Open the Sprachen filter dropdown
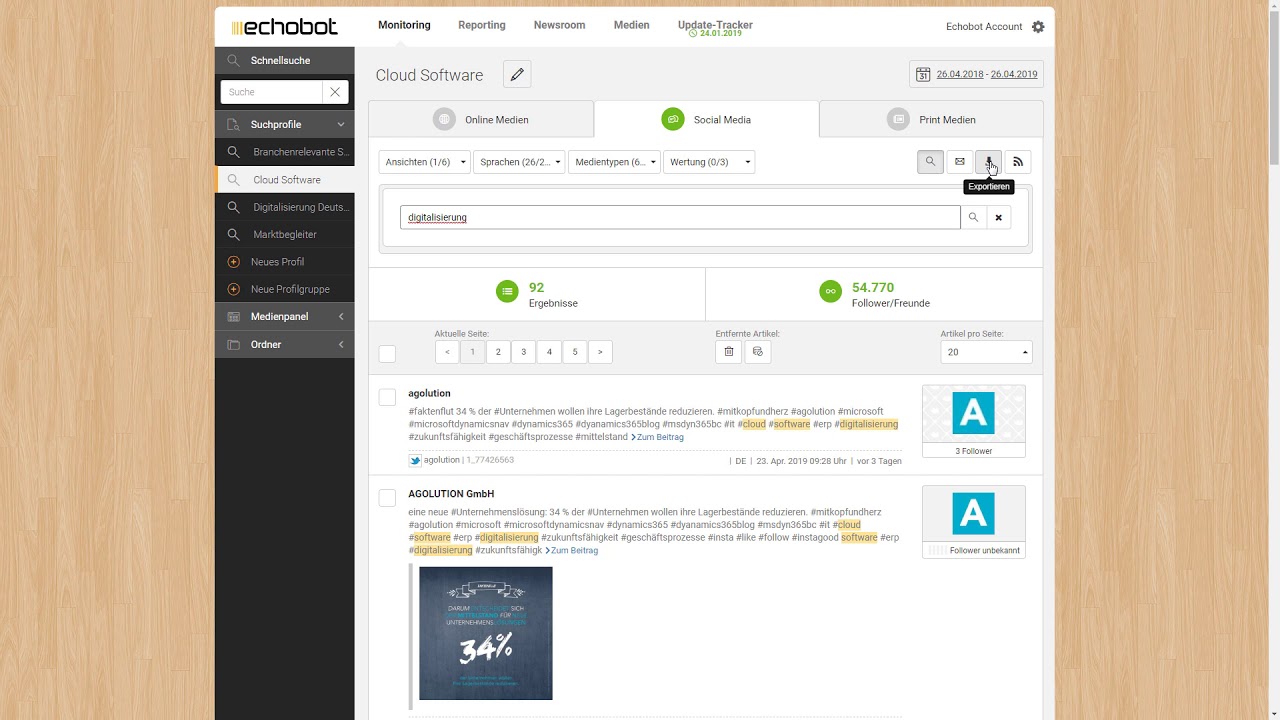This screenshot has height=720, width=1280. 519,162
